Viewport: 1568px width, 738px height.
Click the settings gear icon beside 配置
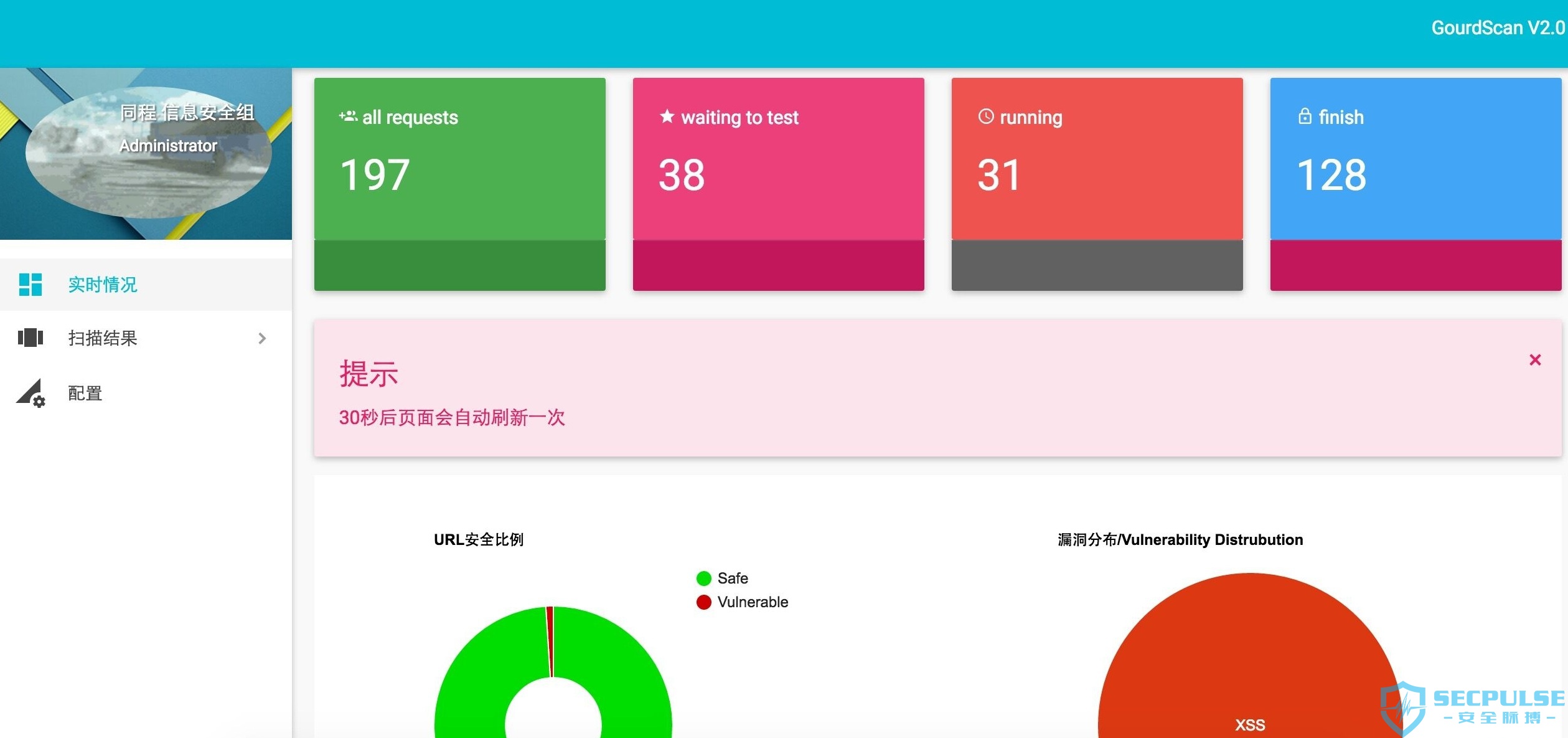31,393
